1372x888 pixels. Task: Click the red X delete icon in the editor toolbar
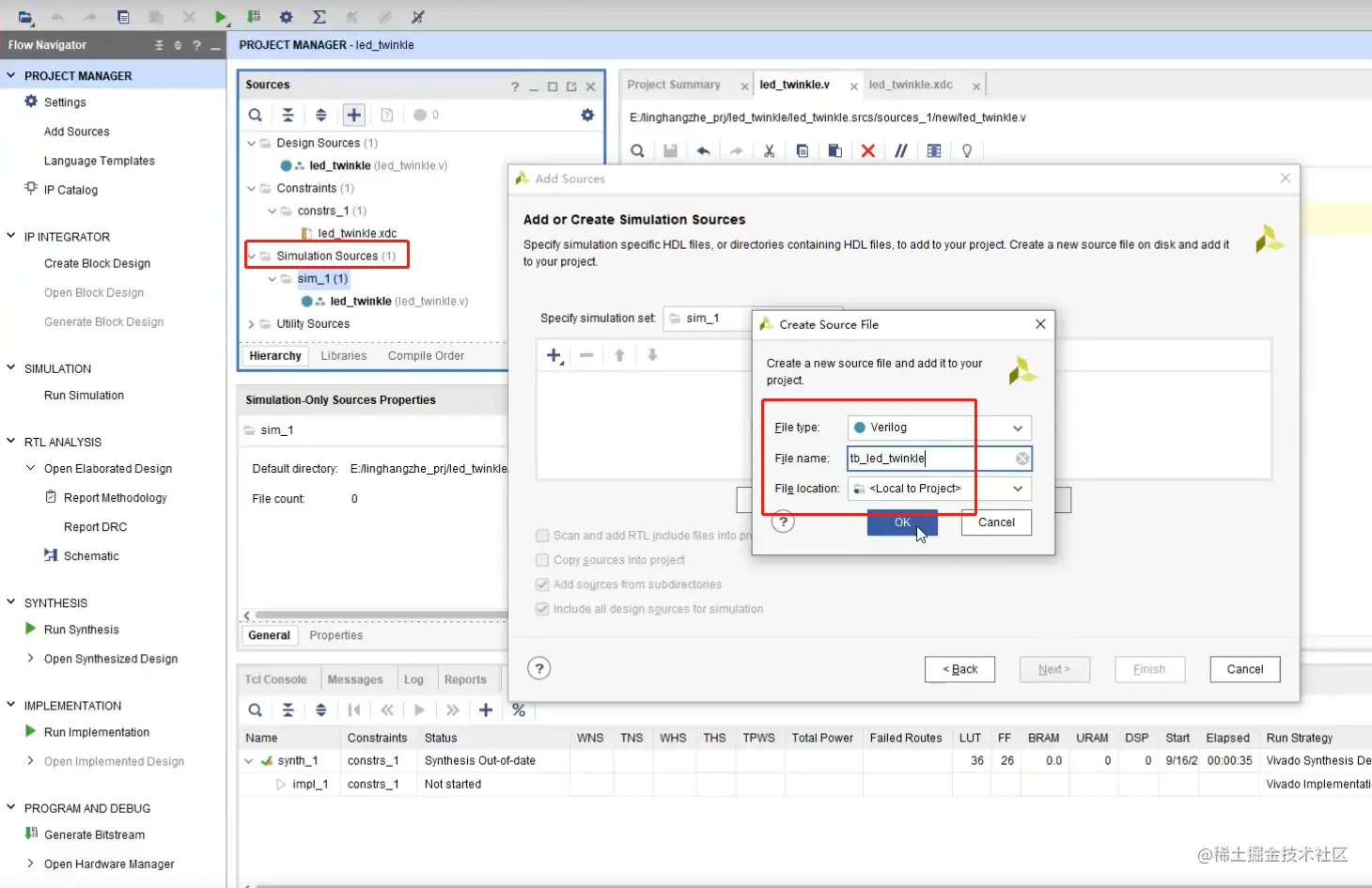point(868,150)
